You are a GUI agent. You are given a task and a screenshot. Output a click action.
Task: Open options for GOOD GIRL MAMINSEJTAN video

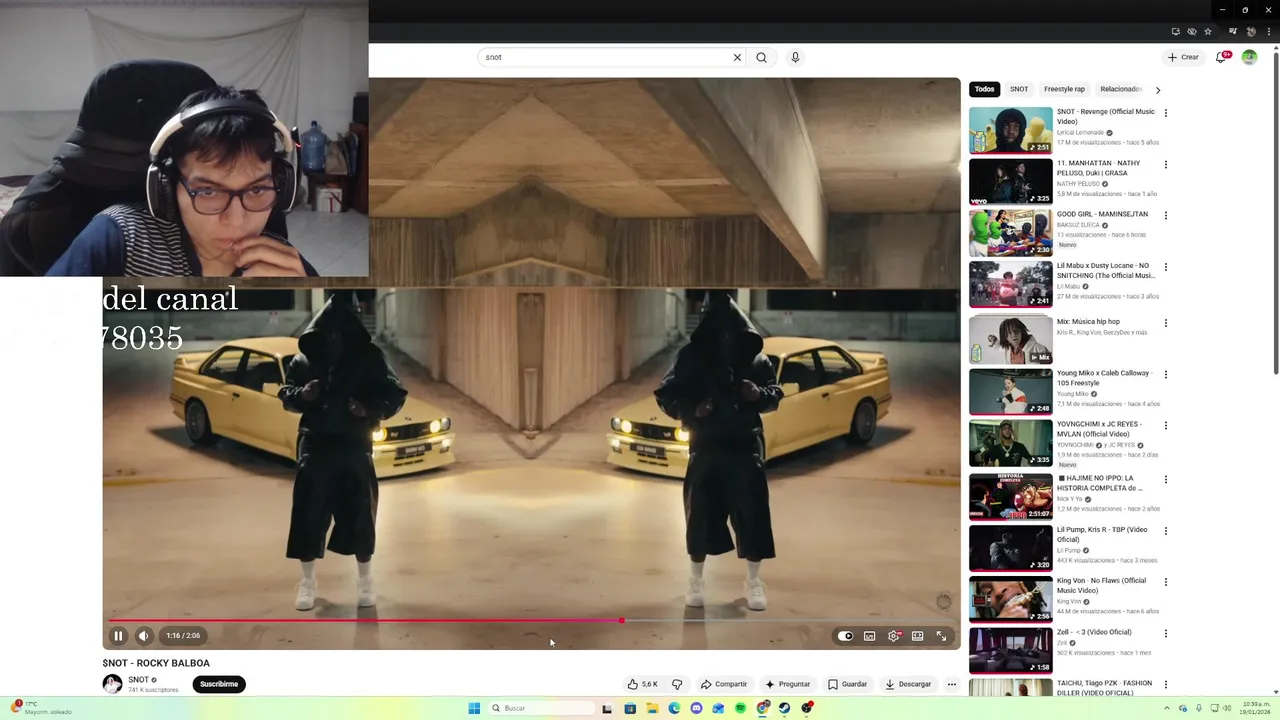point(1166,215)
